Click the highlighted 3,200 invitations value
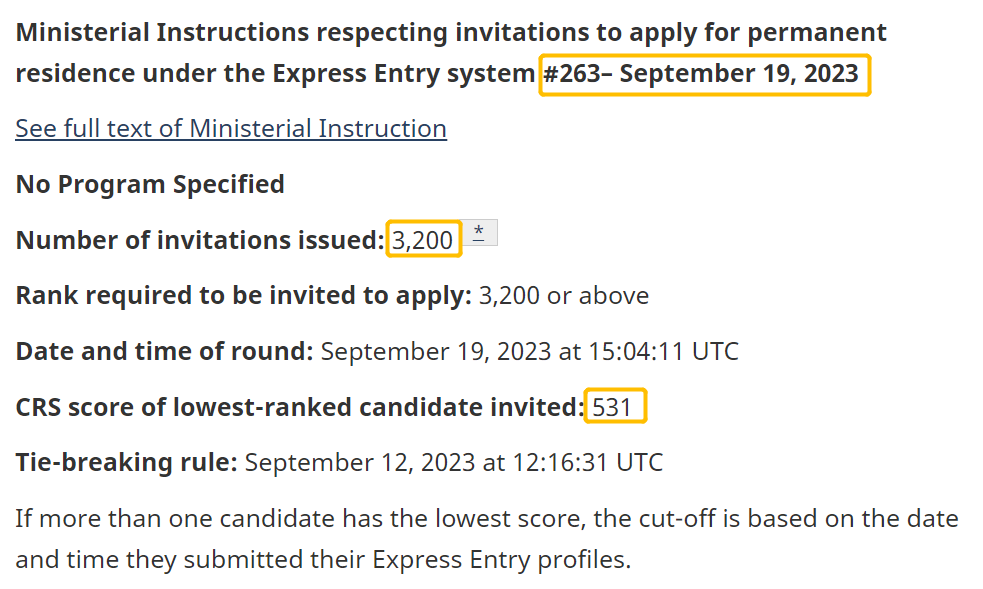983x589 pixels. 423,241
